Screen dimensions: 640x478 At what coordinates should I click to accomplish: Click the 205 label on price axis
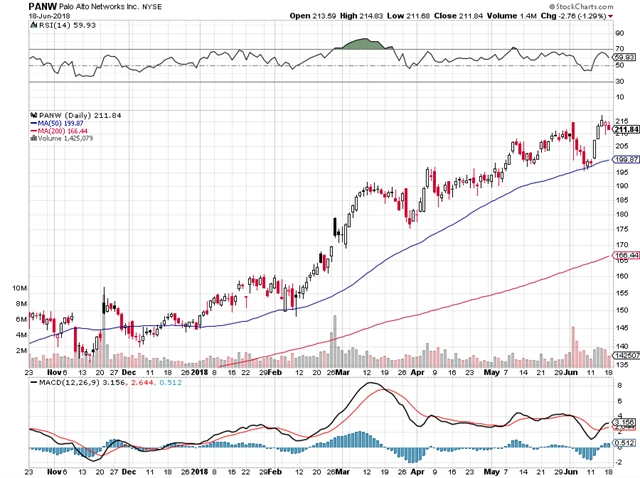pyautogui.click(x=621, y=146)
